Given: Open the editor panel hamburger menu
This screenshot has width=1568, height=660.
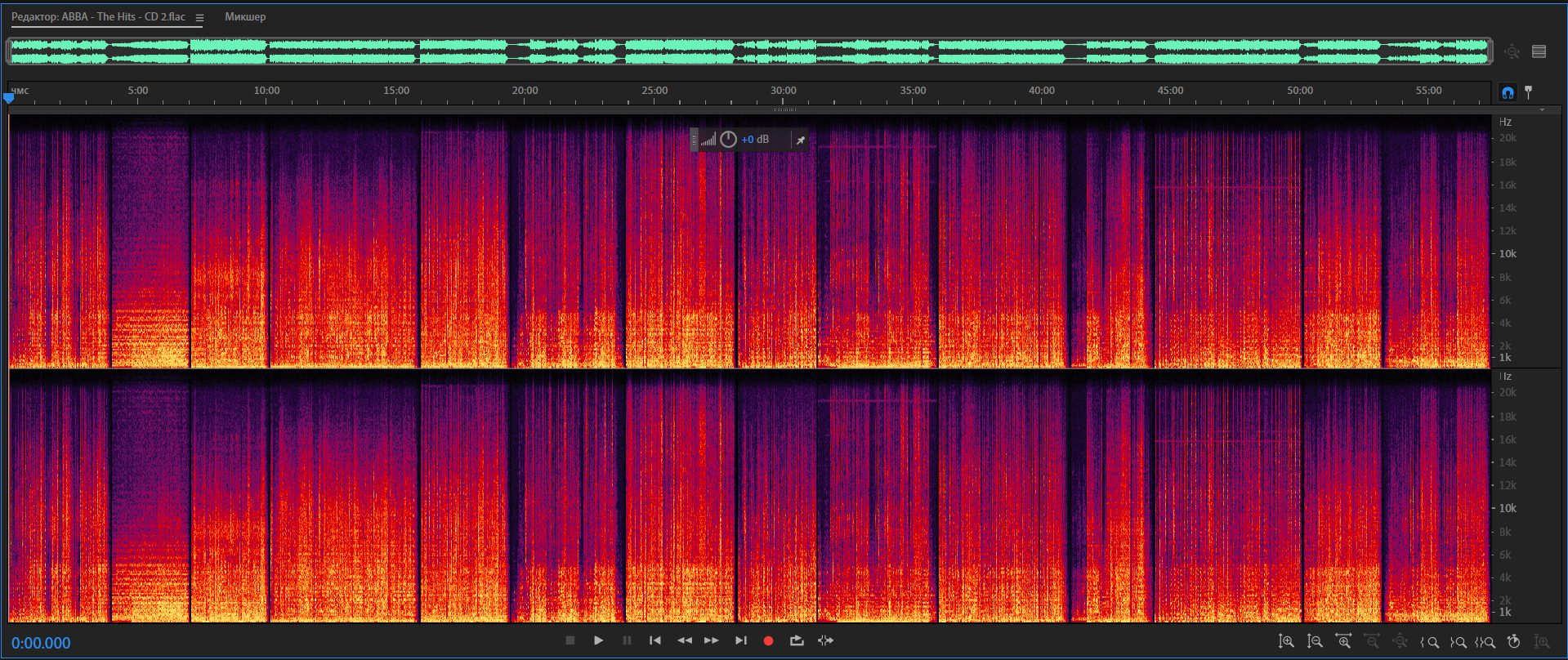Looking at the screenshot, I should coord(199,17).
